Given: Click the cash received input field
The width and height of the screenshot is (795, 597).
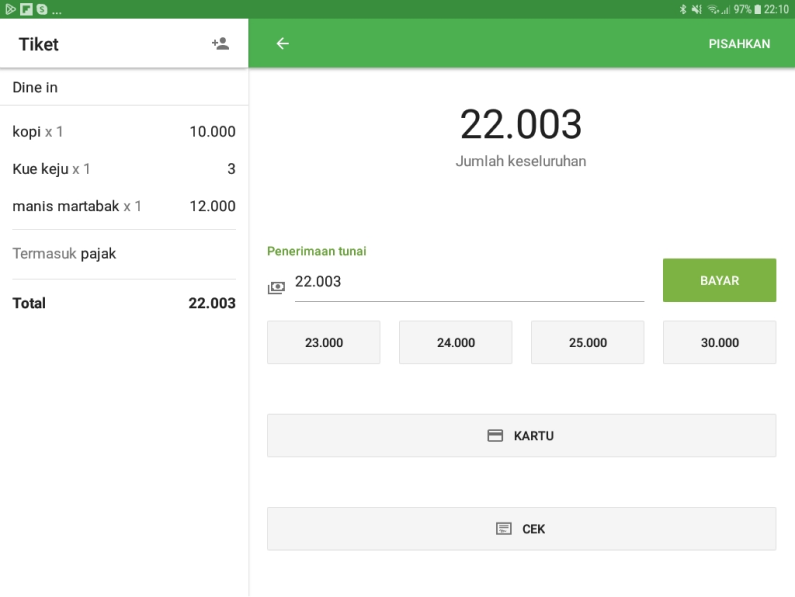Looking at the screenshot, I should (467, 283).
